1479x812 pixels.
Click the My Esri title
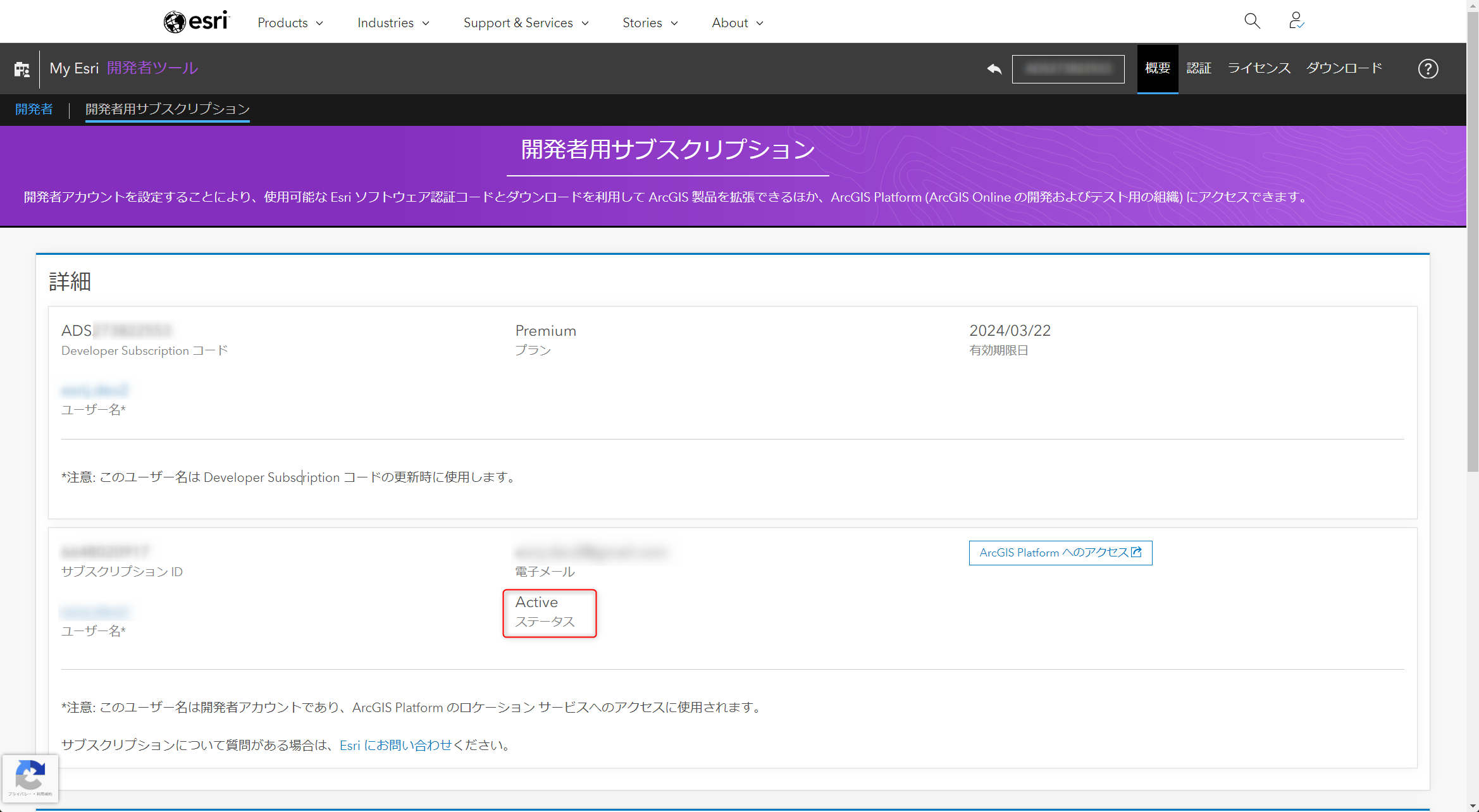point(74,68)
